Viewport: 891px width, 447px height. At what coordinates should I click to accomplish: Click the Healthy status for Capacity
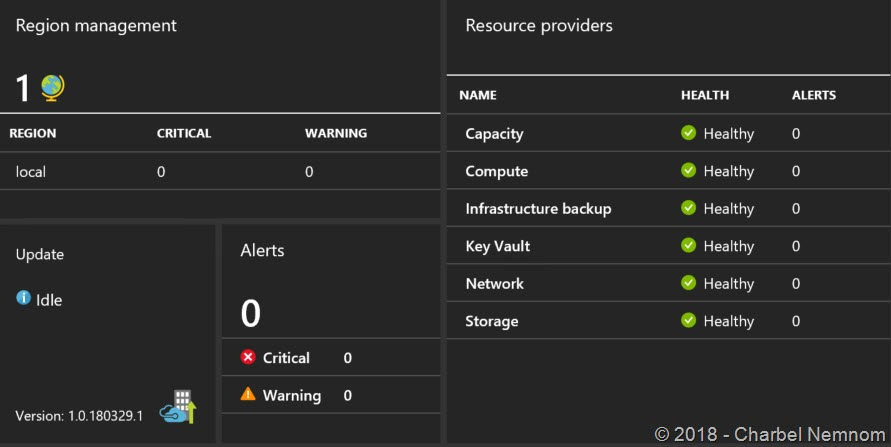(728, 134)
